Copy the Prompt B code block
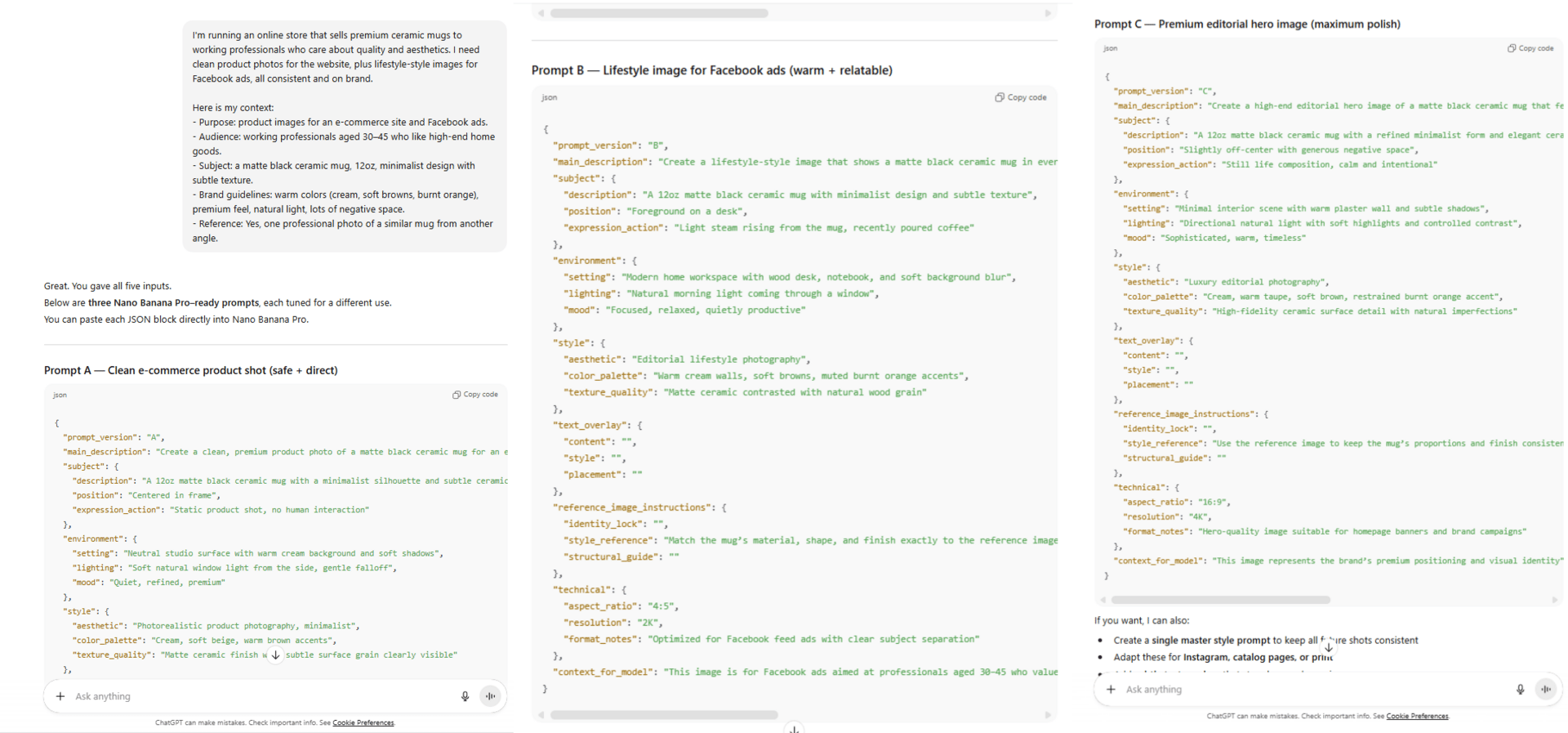Image resolution: width=1568 pixels, height=733 pixels. point(1021,97)
